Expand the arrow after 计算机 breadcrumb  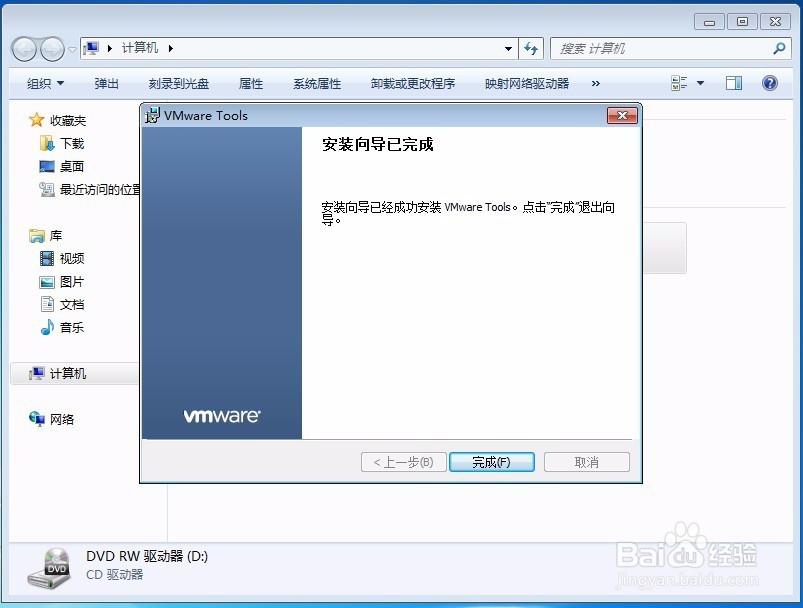click(171, 49)
